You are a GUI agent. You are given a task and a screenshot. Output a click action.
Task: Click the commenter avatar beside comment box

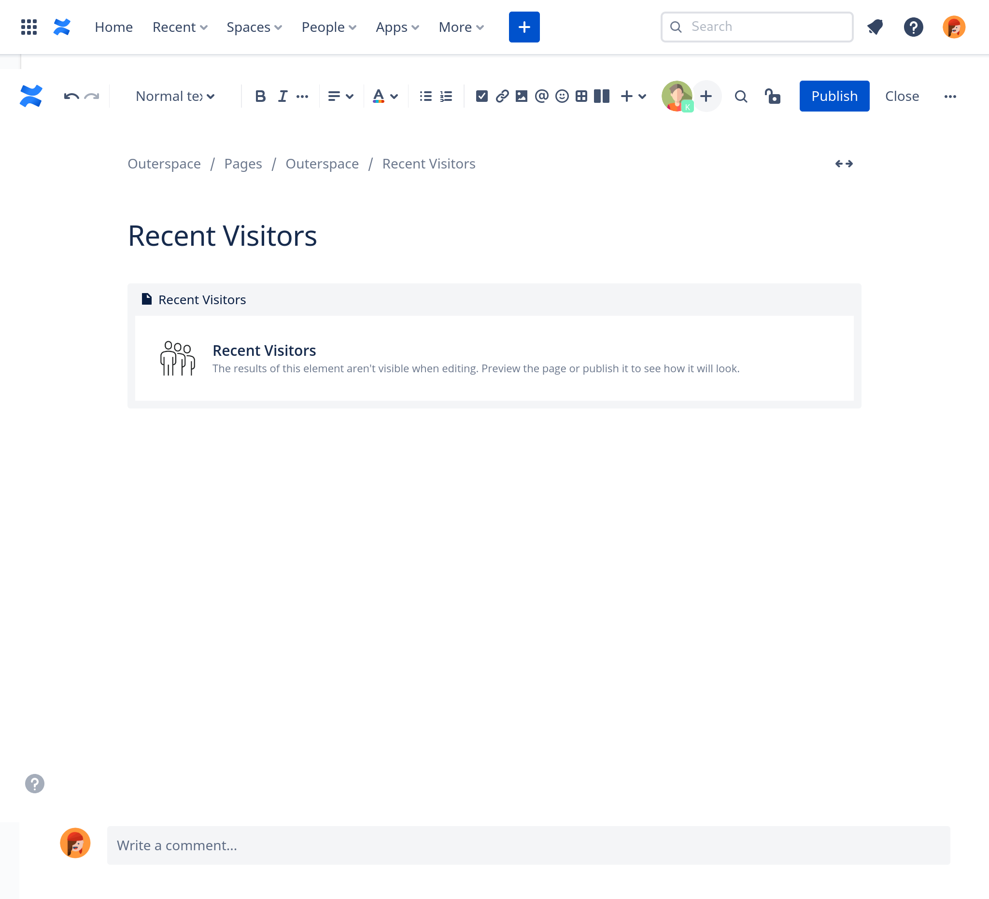tap(75, 843)
